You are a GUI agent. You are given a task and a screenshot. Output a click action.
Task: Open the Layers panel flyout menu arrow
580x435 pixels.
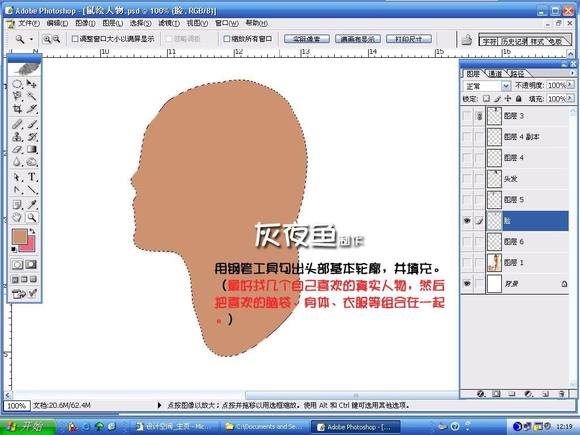tap(572, 74)
